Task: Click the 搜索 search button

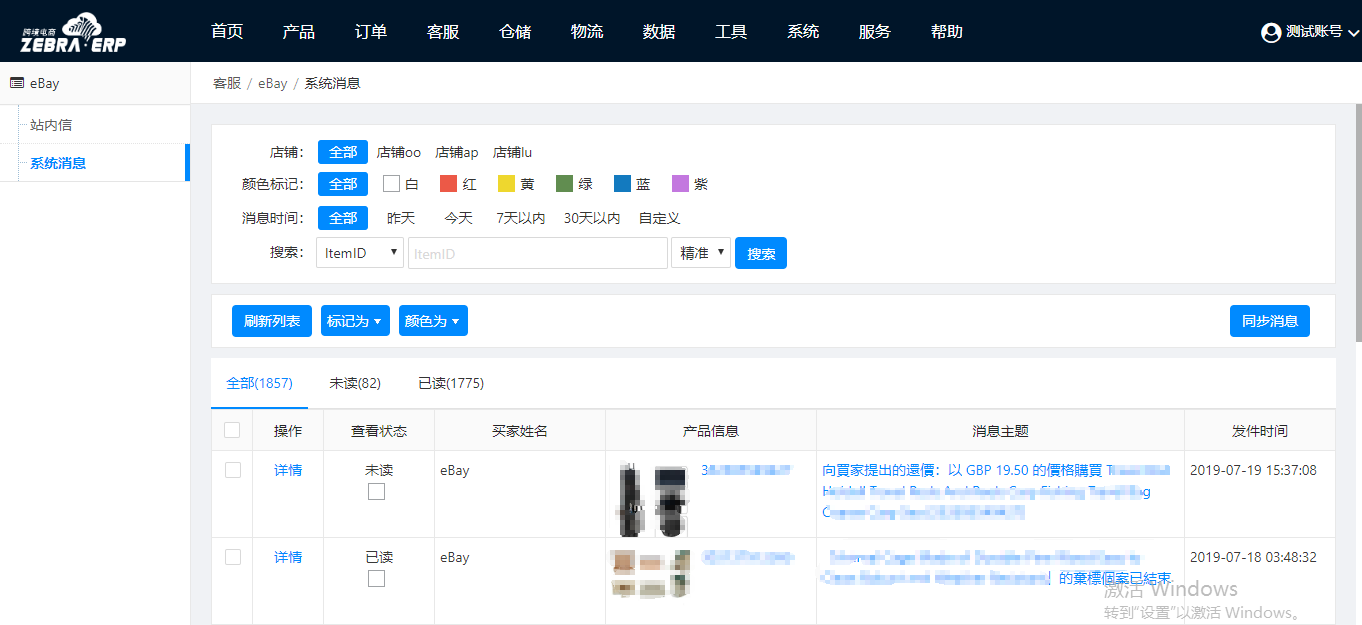Action: (761, 252)
